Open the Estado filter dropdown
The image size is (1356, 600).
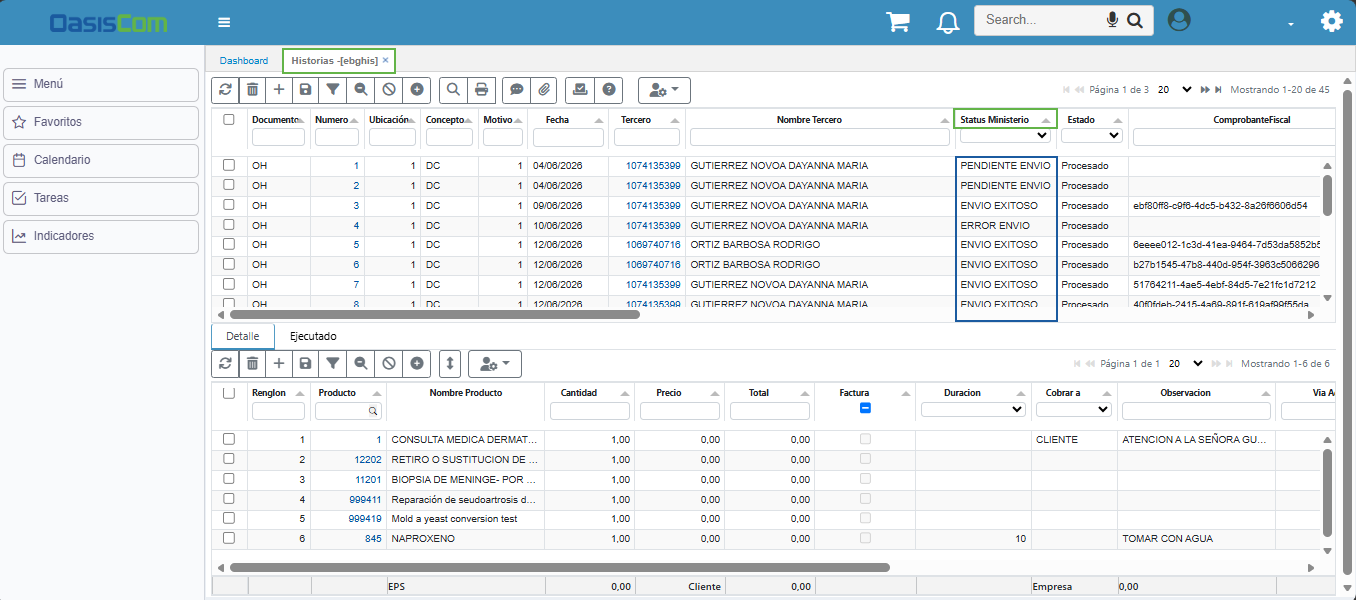tap(1092, 136)
